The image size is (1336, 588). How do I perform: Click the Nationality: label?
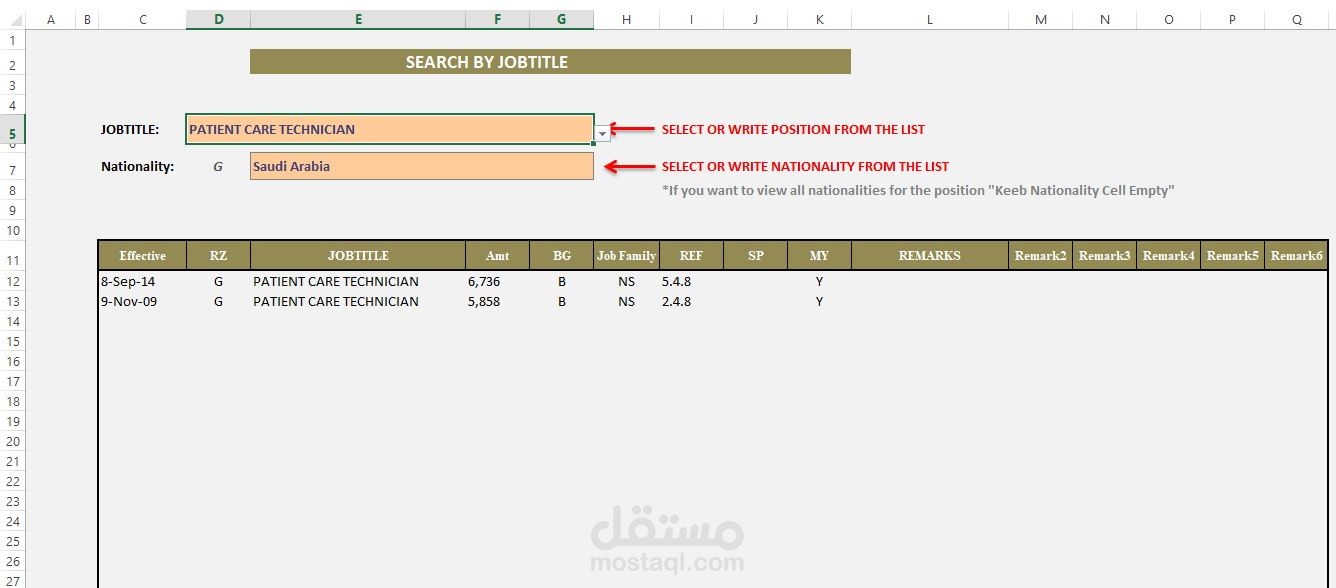tap(138, 167)
